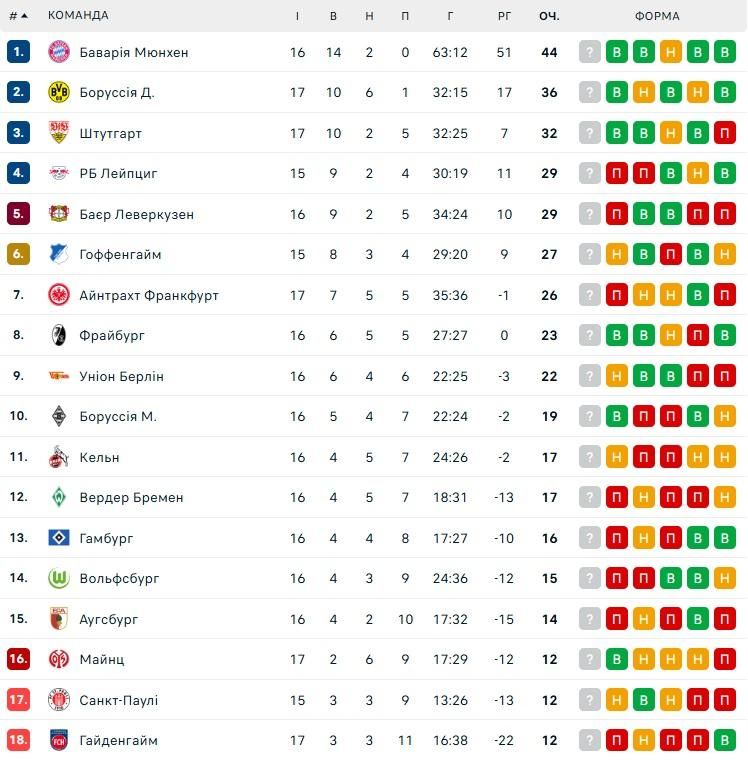Click the Hamburg club crest icon

[59, 538]
